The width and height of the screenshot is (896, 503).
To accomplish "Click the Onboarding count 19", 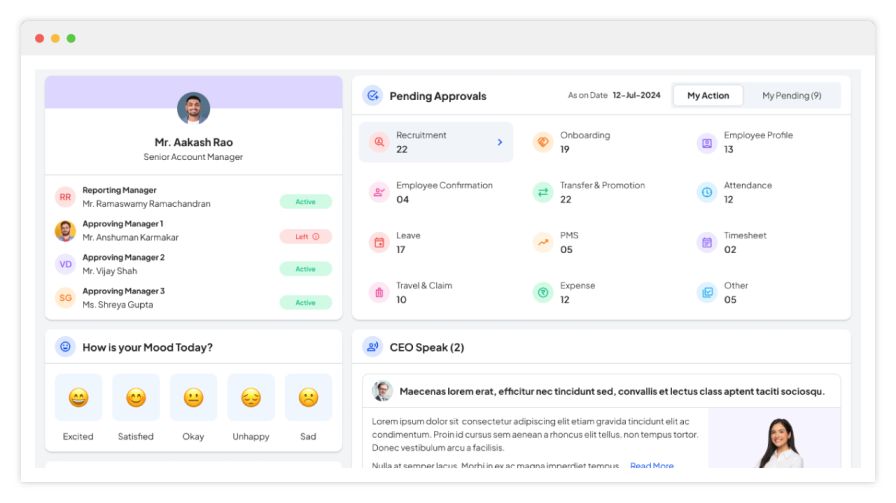I will (565, 149).
